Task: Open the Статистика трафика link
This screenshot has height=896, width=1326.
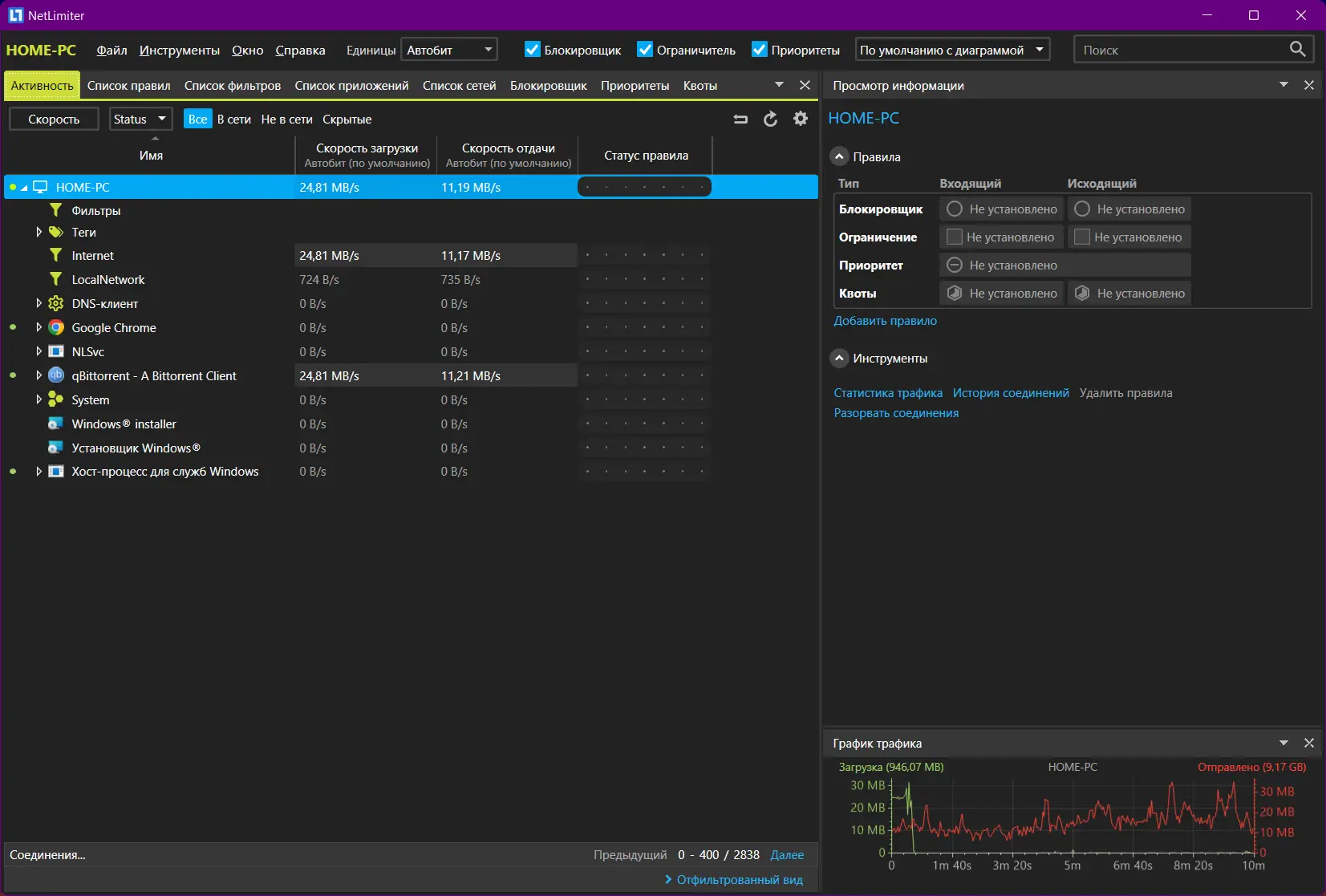Action: pos(887,392)
